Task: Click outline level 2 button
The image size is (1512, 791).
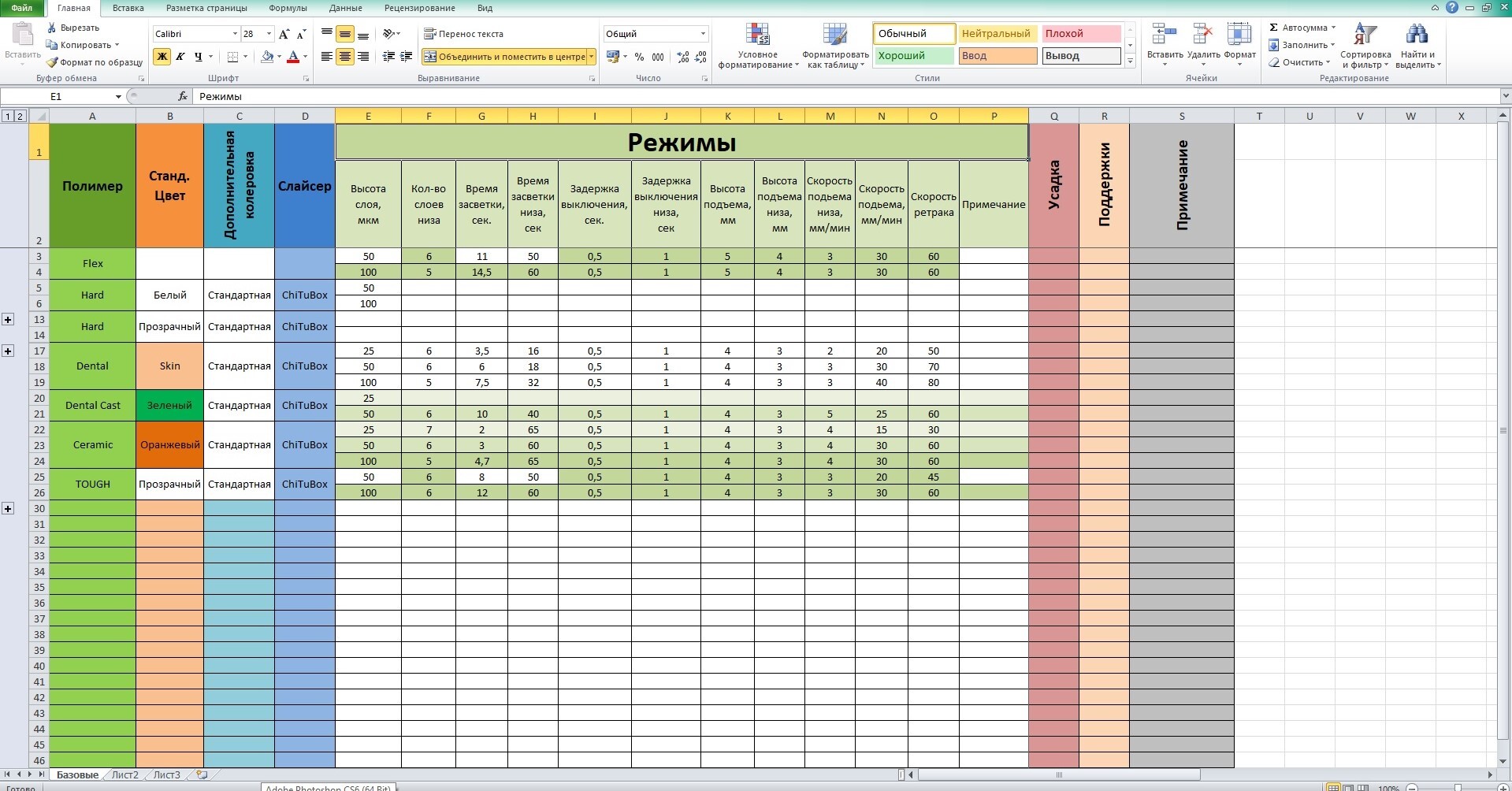Action: pos(20,116)
